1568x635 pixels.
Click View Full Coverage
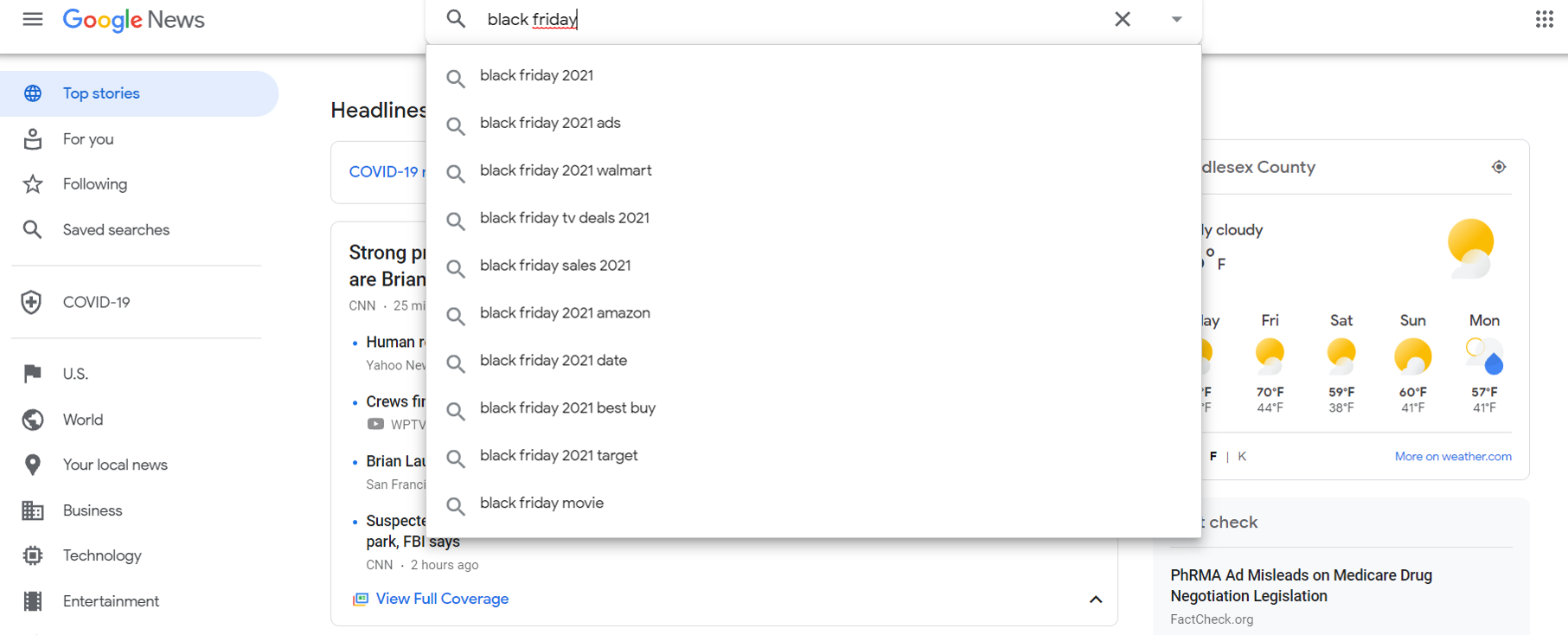442,598
